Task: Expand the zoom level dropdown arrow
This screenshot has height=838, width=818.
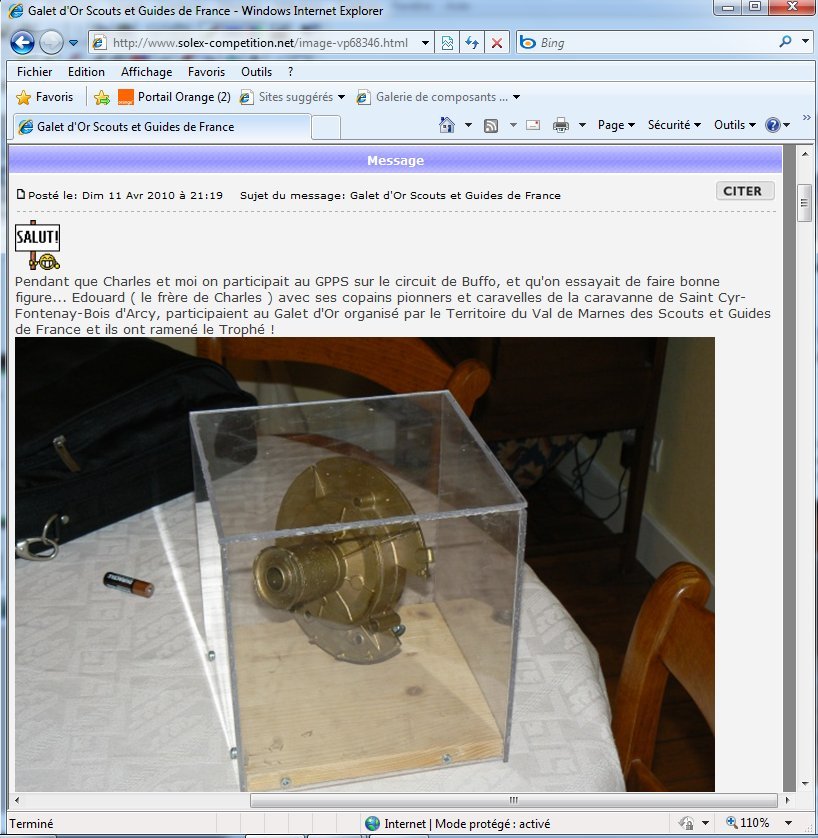Action: pos(788,823)
